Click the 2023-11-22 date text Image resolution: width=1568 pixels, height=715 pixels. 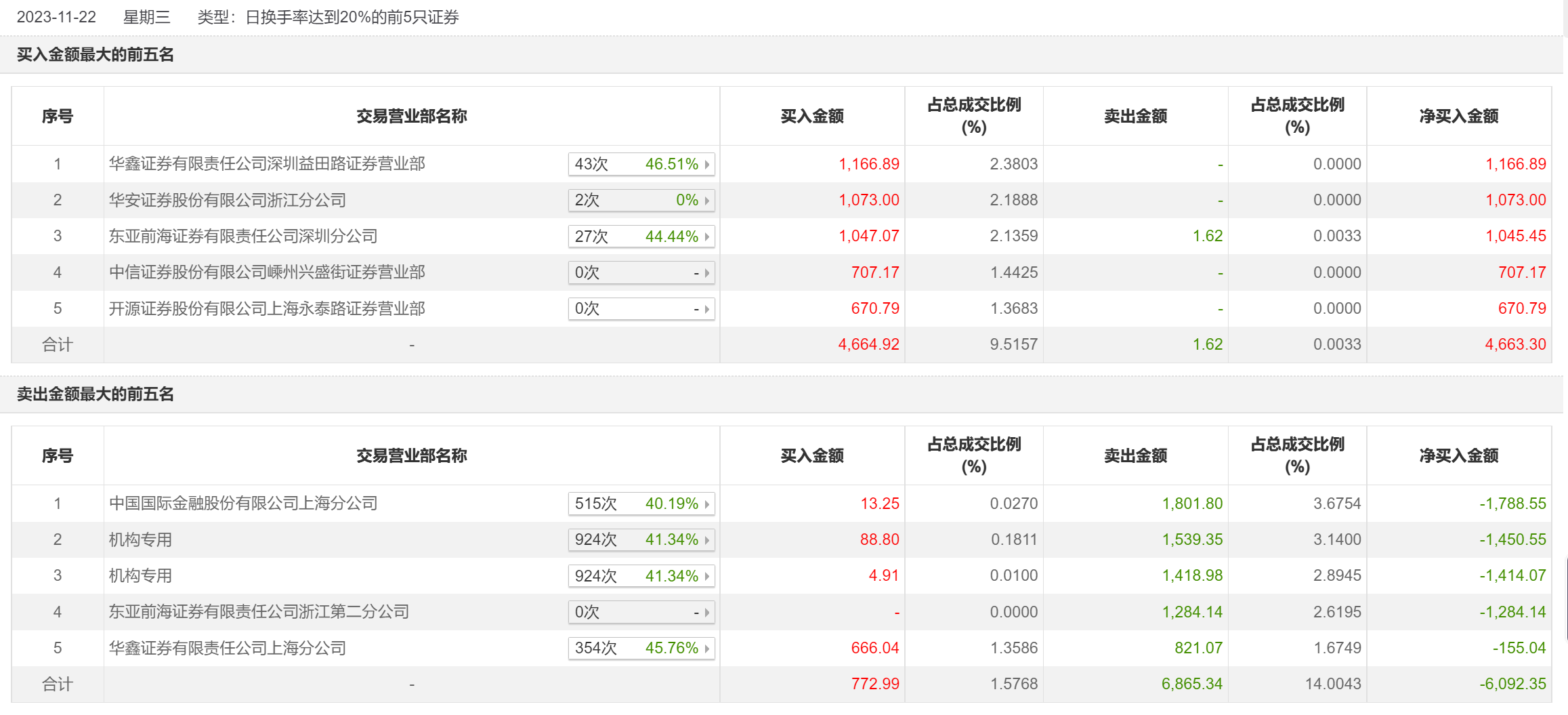coord(56,18)
